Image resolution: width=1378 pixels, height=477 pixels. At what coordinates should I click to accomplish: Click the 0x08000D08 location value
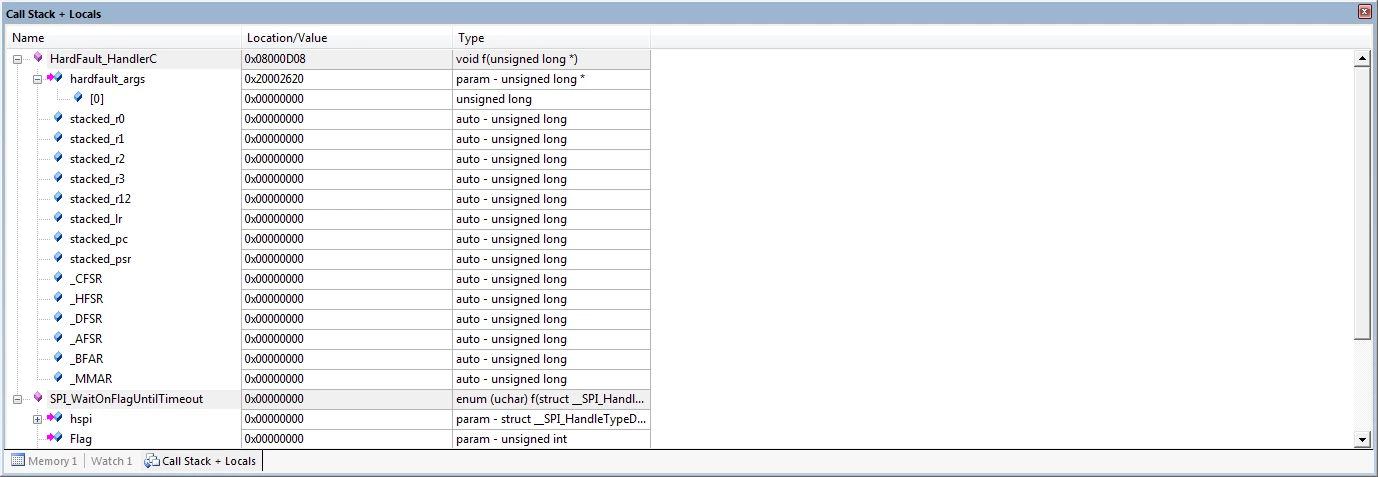(275, 59)
